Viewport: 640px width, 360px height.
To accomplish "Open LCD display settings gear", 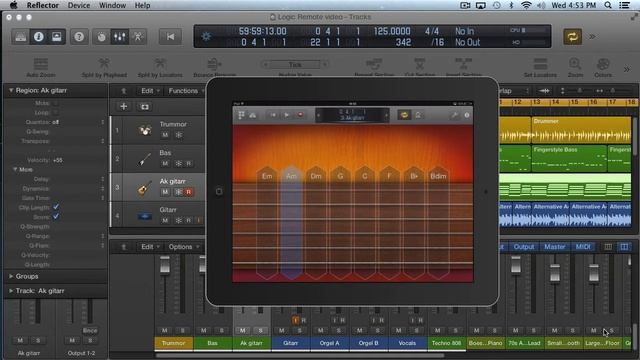I will (x=206, y=37).
